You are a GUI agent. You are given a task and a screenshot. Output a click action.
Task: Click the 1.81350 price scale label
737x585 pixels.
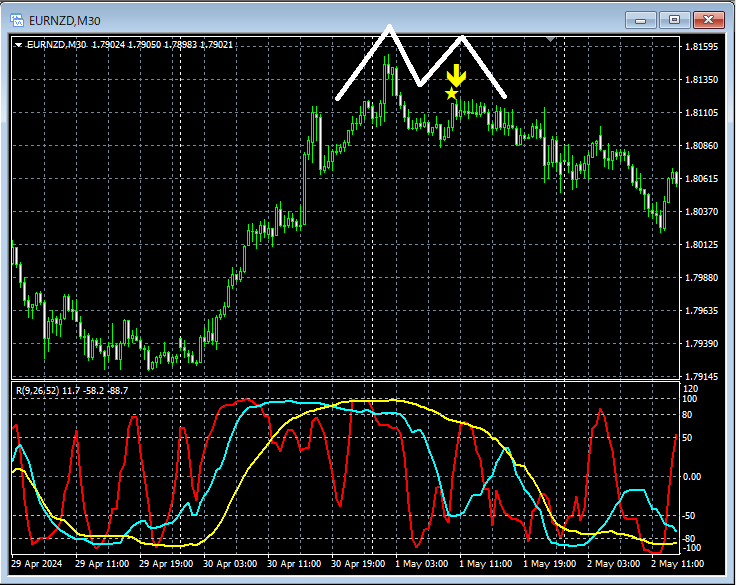(x=701, y=79)
